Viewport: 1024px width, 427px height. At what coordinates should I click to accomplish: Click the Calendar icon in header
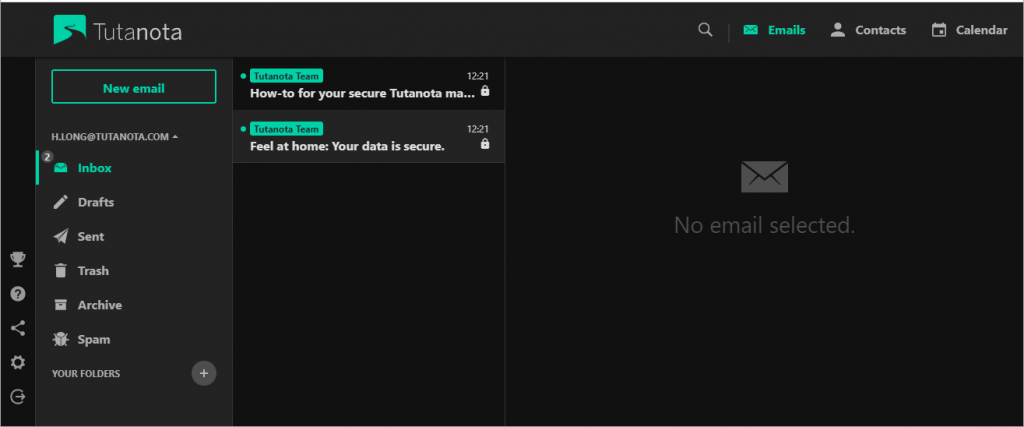(939, 30)
